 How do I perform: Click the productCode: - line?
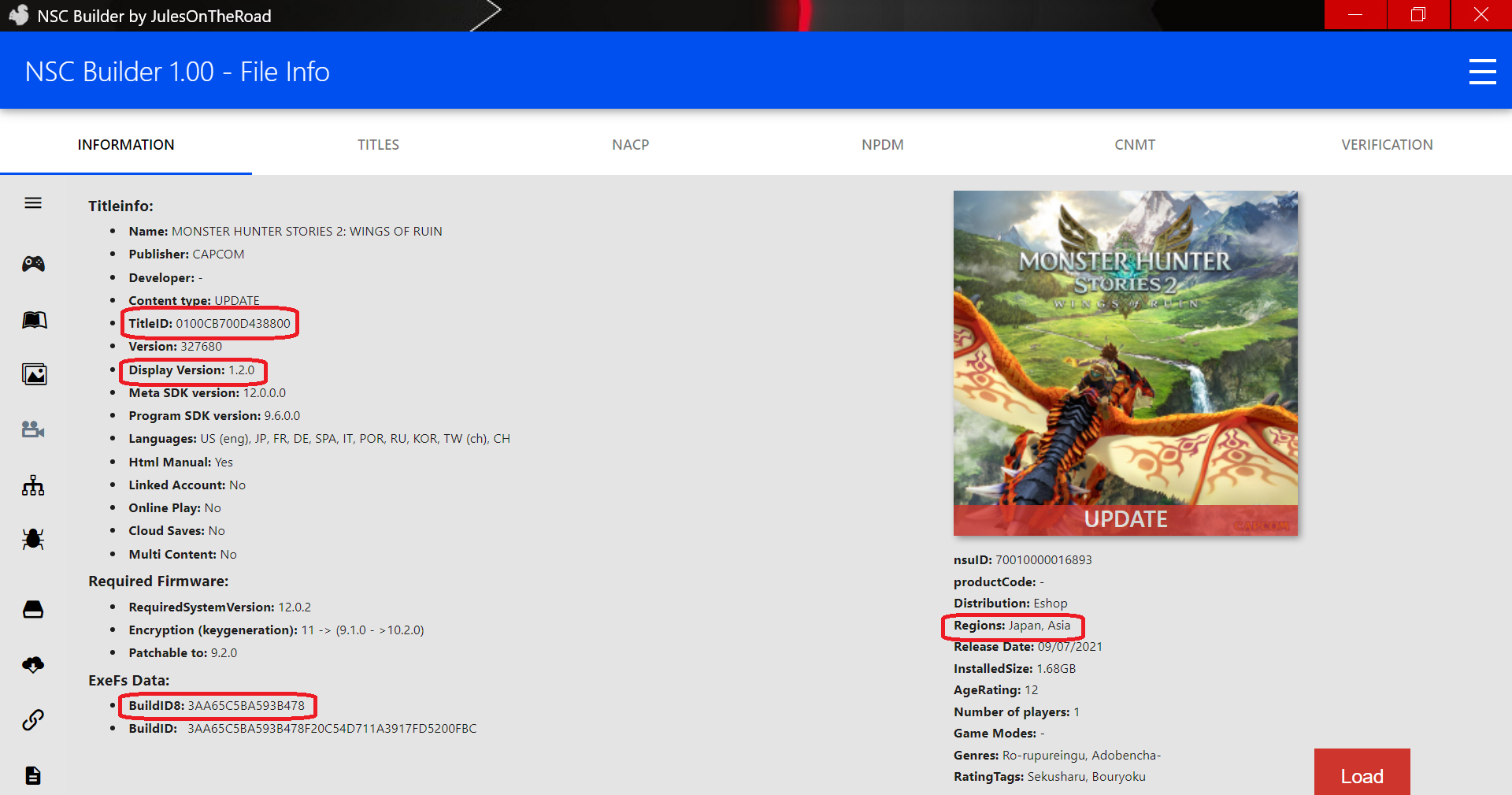[x=999, y=581]
